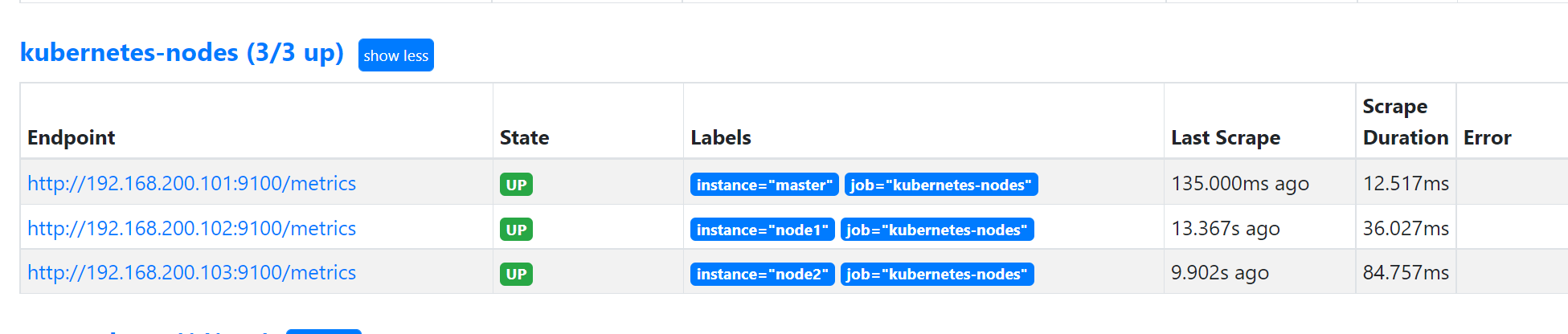
Task: Click job="kubernetes-nodes" label in node1 row
Action: click(937, 230)
